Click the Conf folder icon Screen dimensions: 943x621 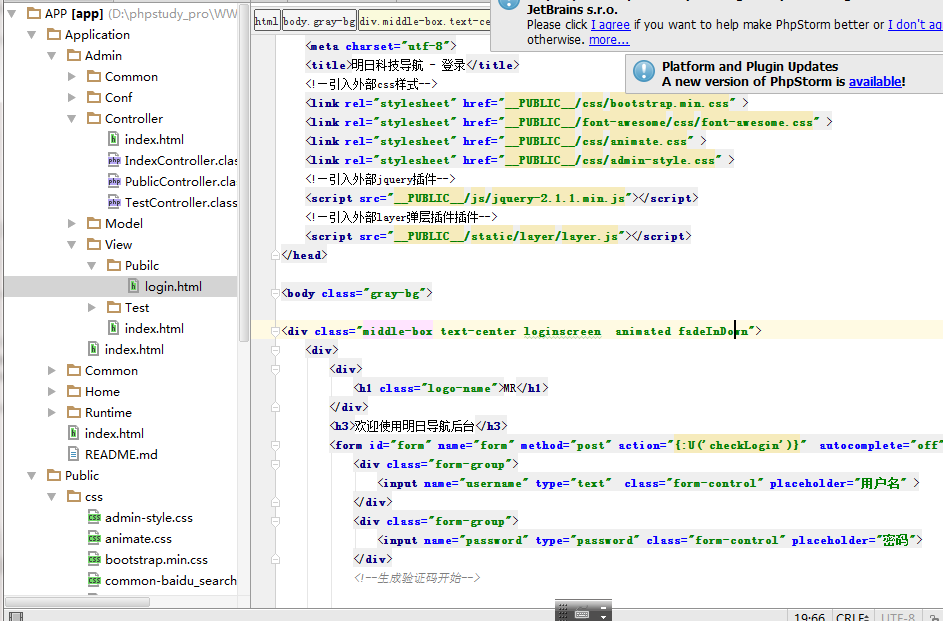tap(94, 97)
